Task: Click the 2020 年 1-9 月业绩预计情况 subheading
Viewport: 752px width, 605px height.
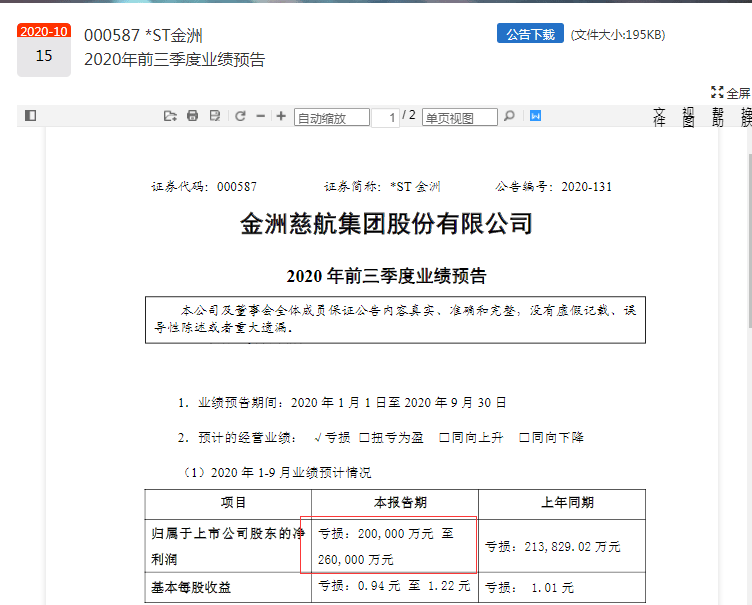Action: tap(276, 473)
